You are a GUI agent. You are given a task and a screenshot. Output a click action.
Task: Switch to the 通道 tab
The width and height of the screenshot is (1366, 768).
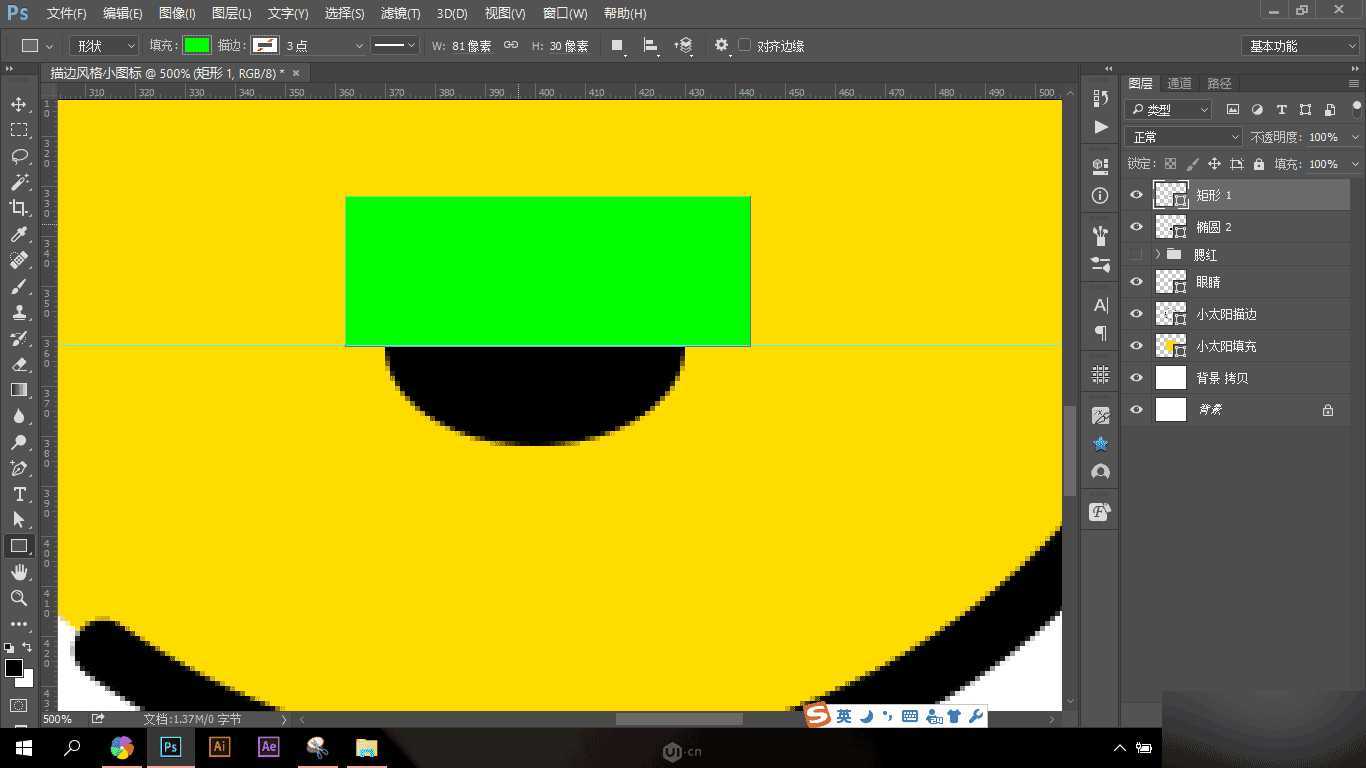[1178, 83]
